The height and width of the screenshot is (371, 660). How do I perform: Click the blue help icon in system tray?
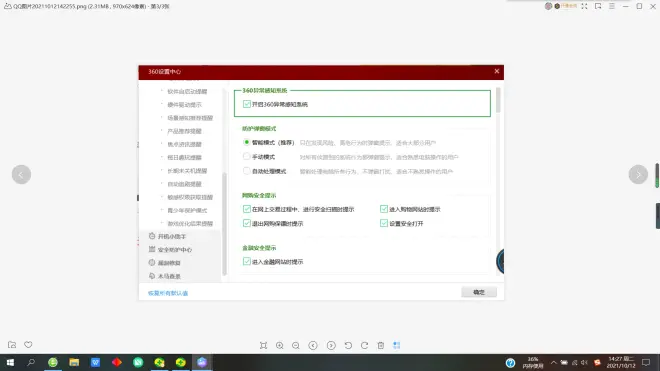coord(510,363)
